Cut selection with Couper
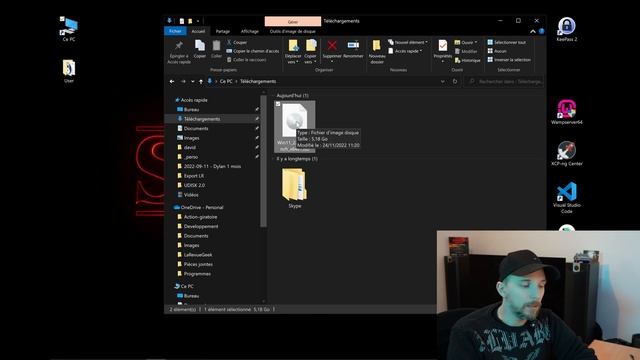640x360 pixels. [237, 42]
